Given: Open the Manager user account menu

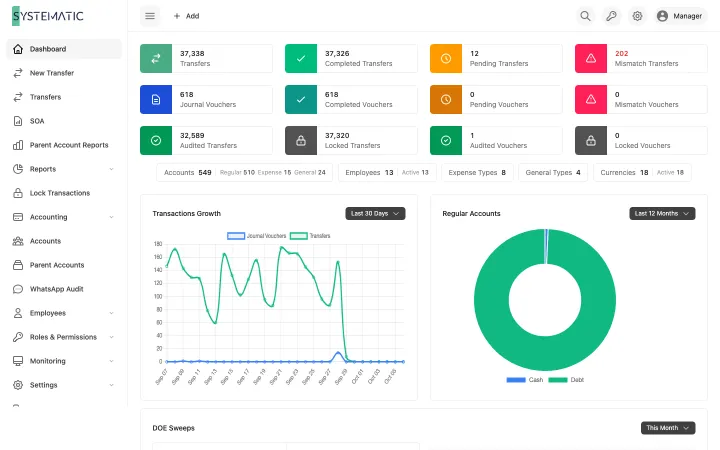Looking at the screenshot, I should pos(680,16).
